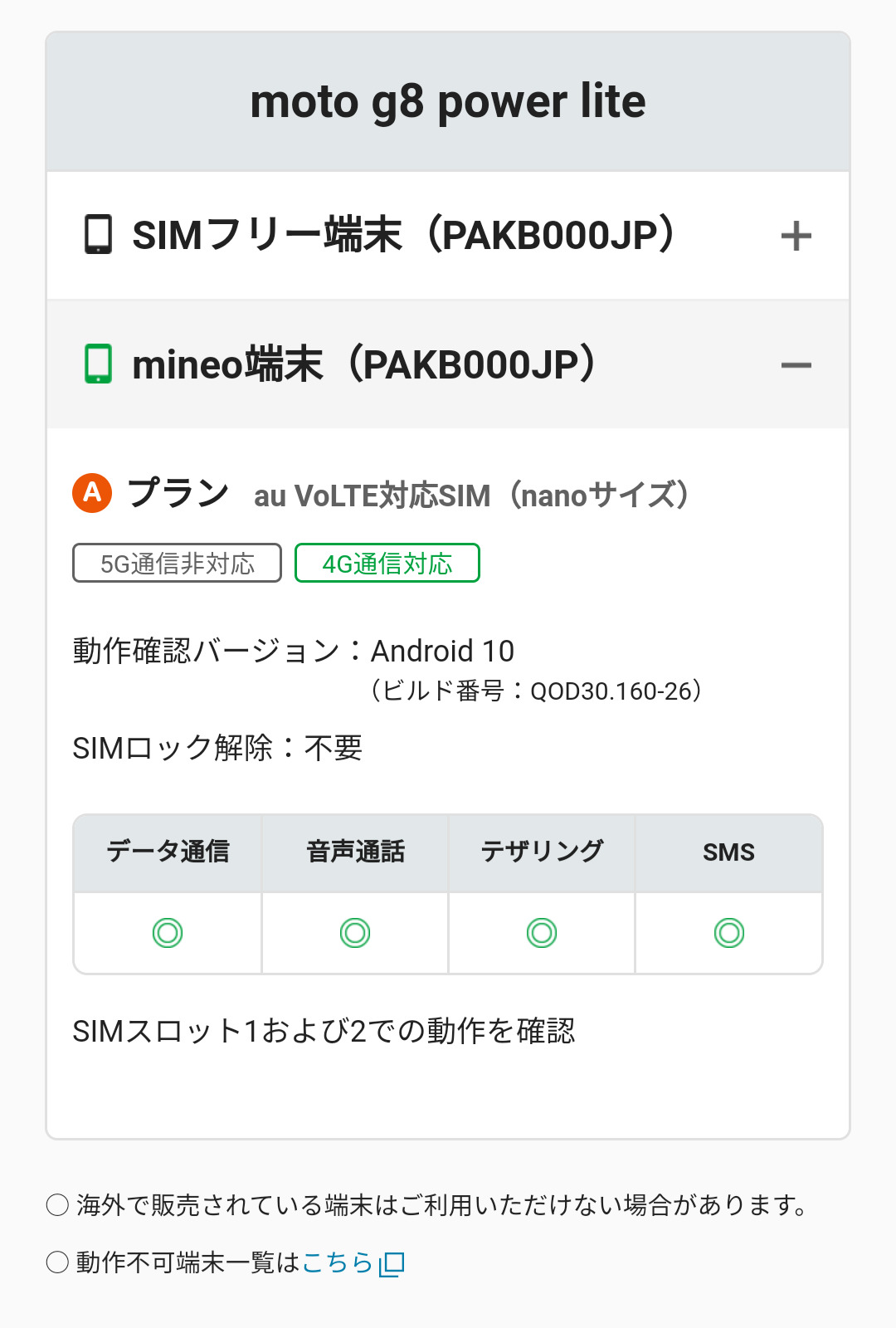Click the SIMスロット1および2 note text
896x1328 pixels.
pos(324,1032)
